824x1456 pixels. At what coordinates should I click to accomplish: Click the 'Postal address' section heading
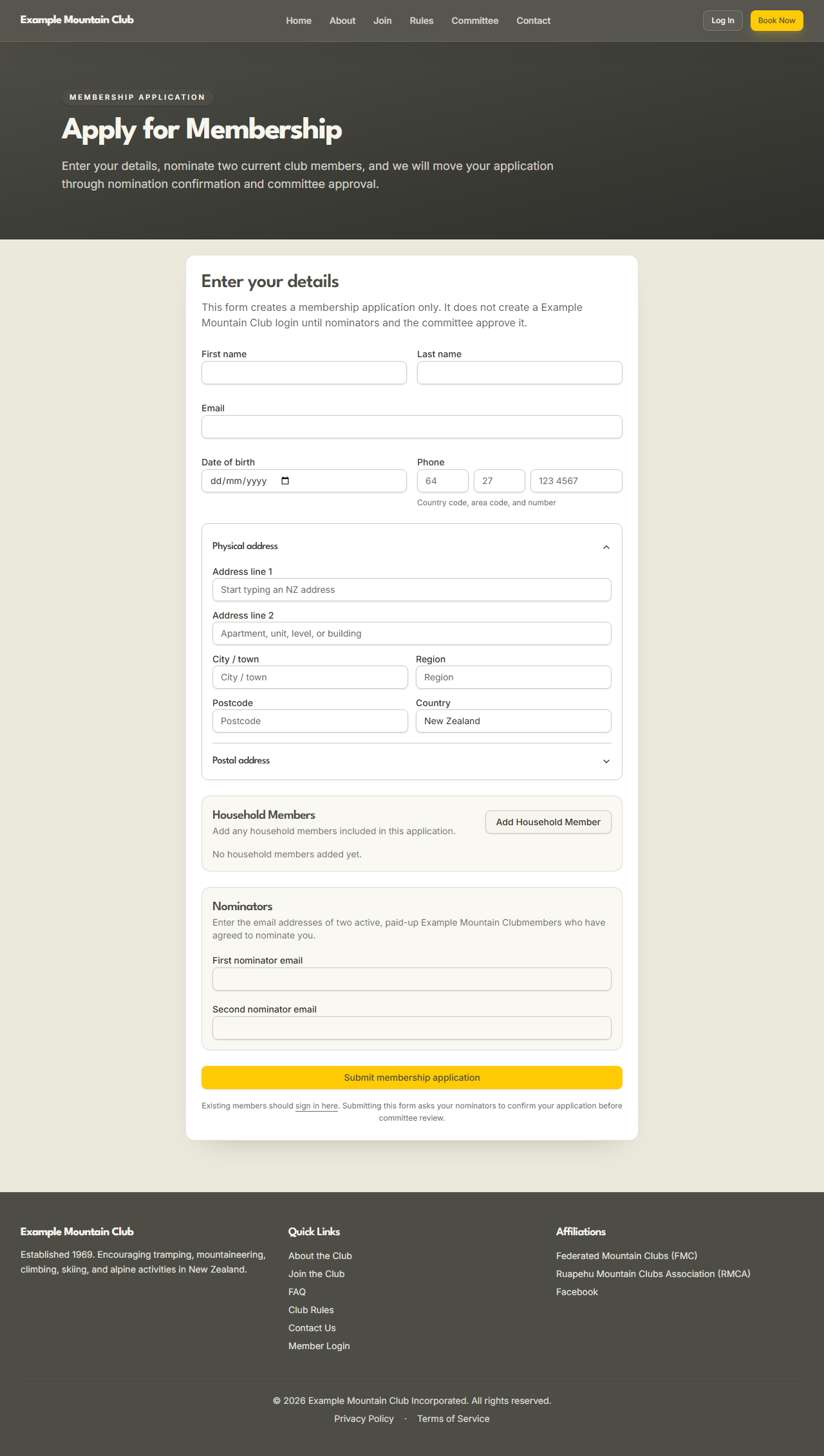[241, 760]
